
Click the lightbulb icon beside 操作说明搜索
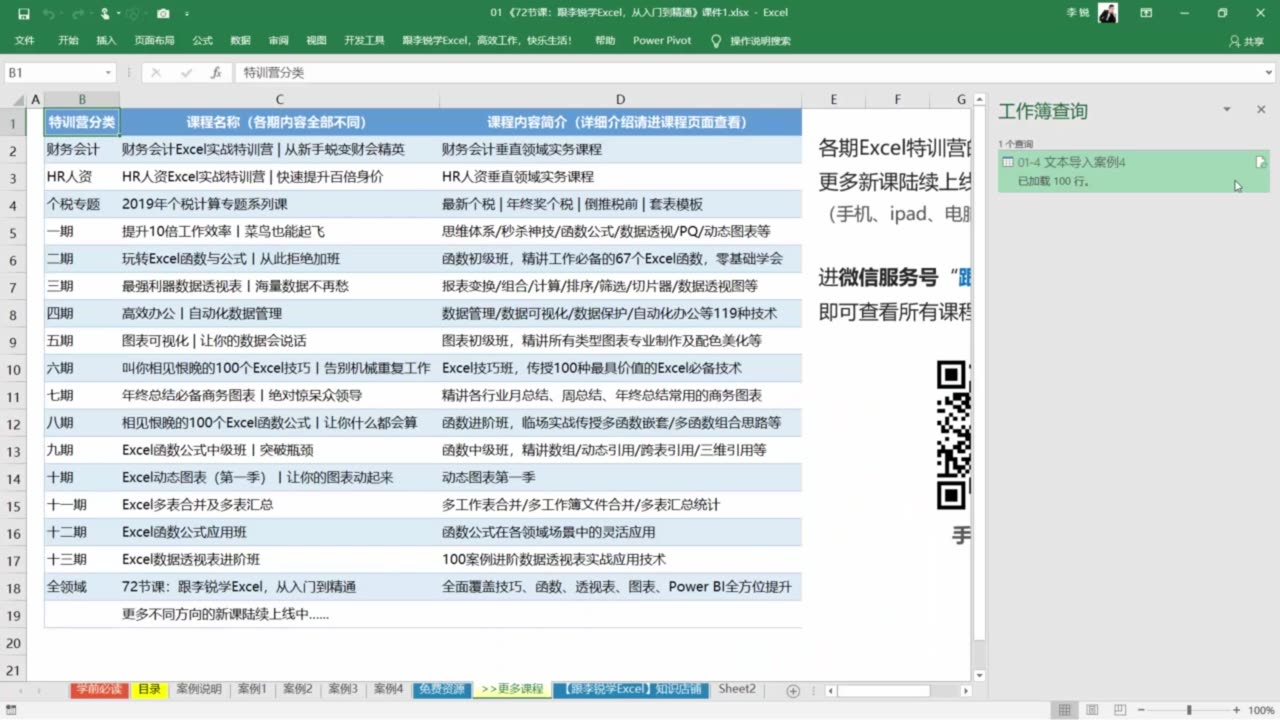click(x=715, y=41)
